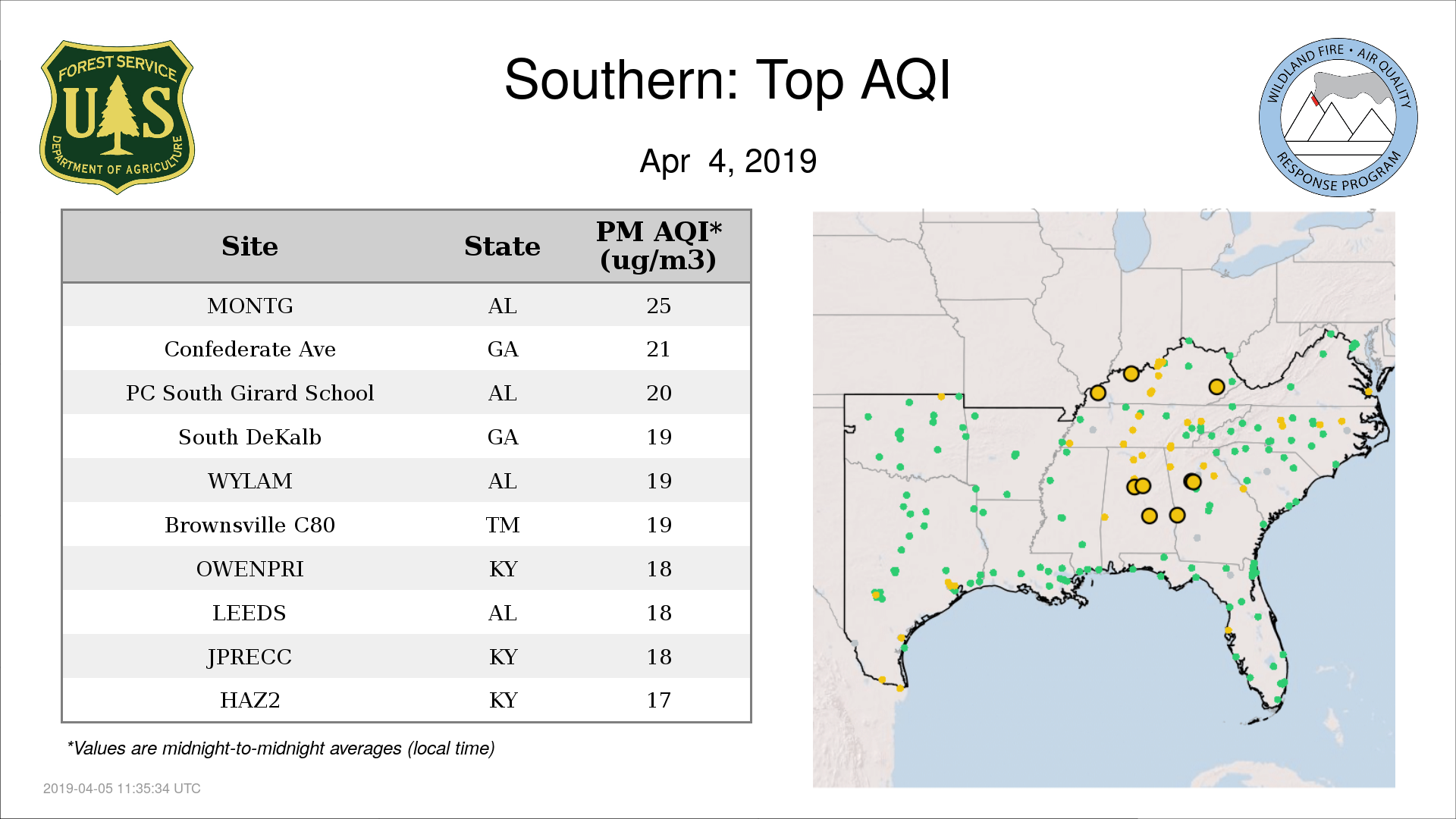This screenshot has height=819, width=1456.
Task: Click the Site column header
Action: (249, 246)
